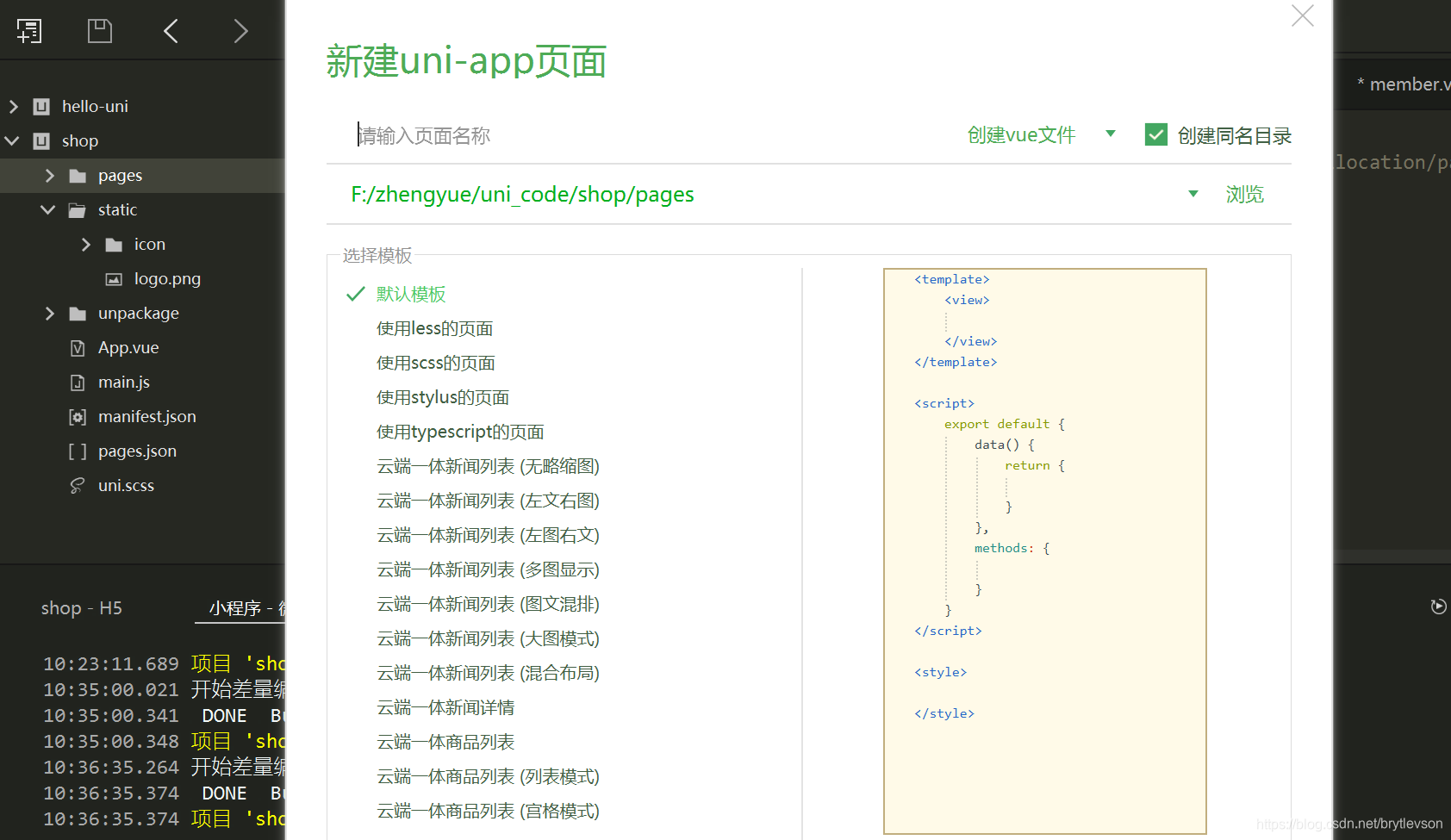Select the 默认模板 template
The height and width of the screenshot is (840, 1451).
click(x=411, y=295)
